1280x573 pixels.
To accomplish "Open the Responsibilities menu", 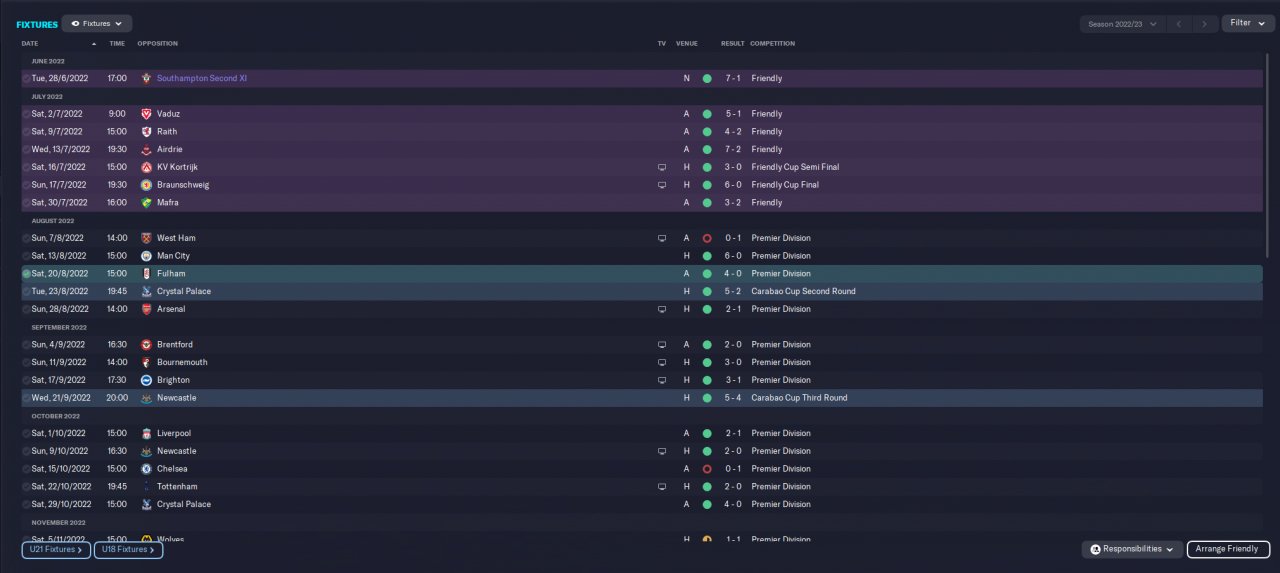I will pos(1131,549).
